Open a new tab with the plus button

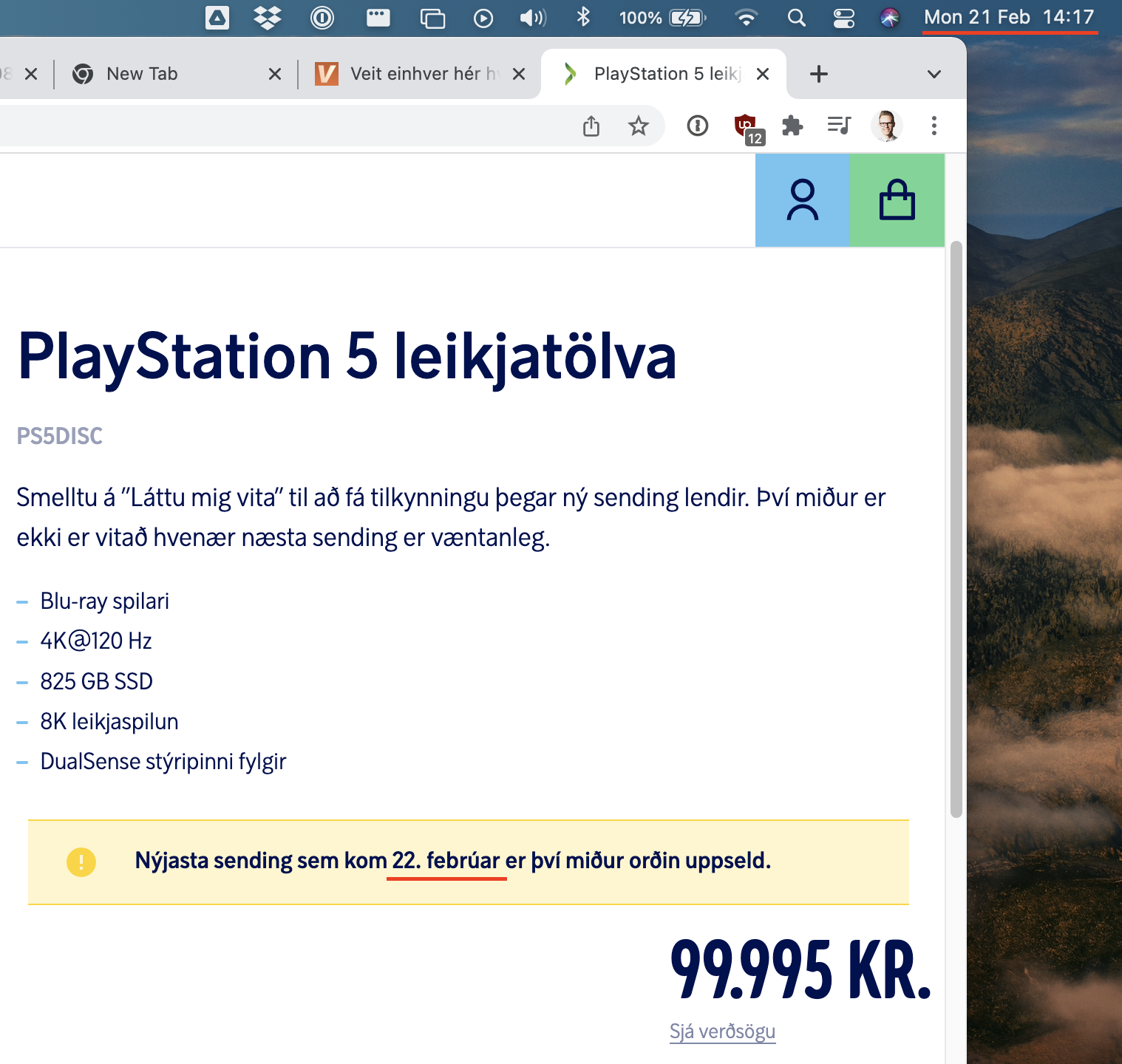818,73
